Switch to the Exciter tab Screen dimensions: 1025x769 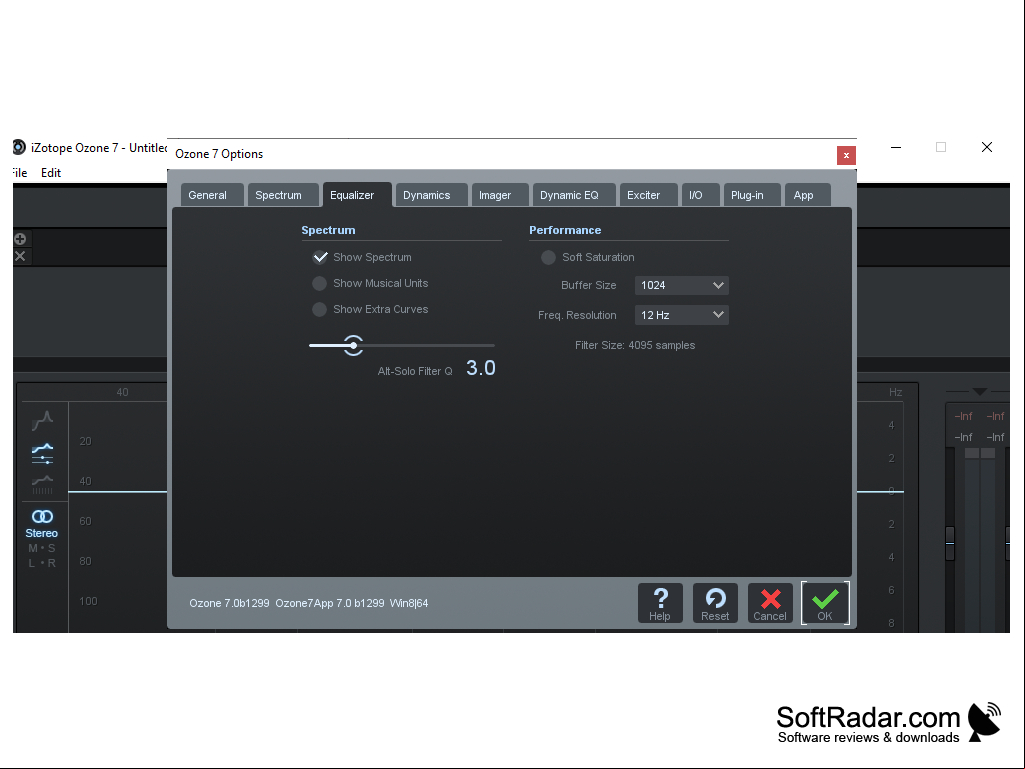point(648,195)
